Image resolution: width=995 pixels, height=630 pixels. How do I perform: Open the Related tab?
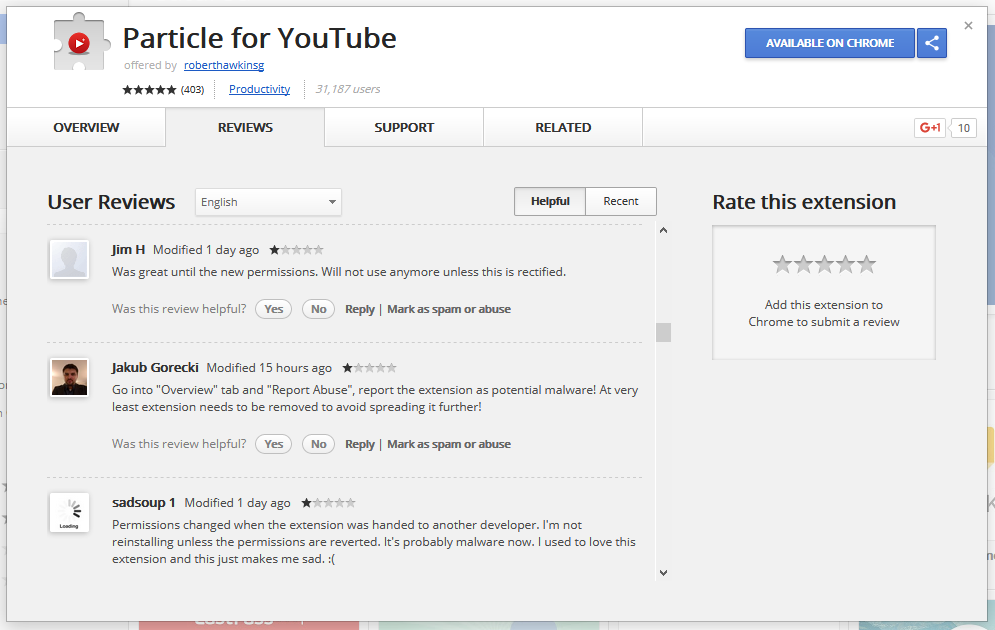(563, 128)
